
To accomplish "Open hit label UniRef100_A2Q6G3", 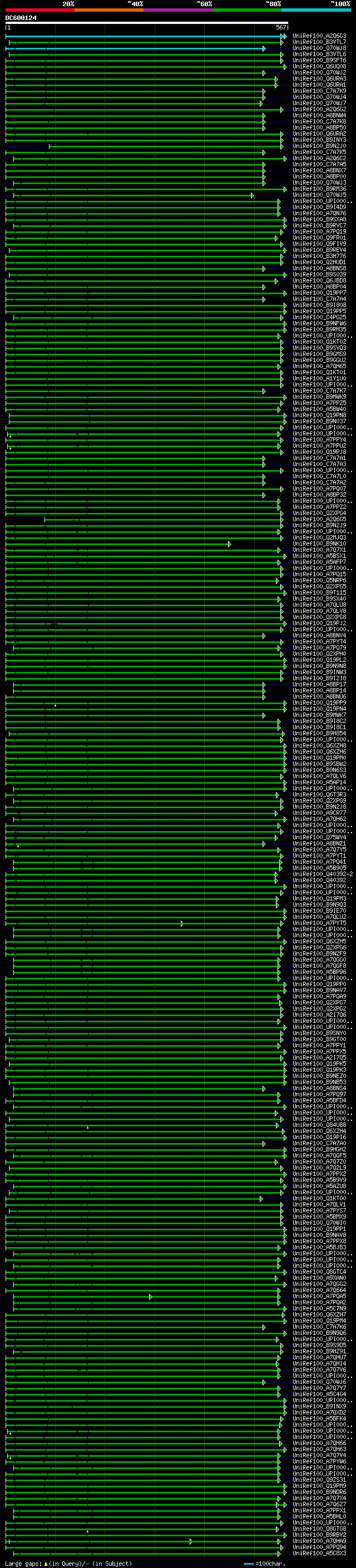I will [x=319, y=36].
